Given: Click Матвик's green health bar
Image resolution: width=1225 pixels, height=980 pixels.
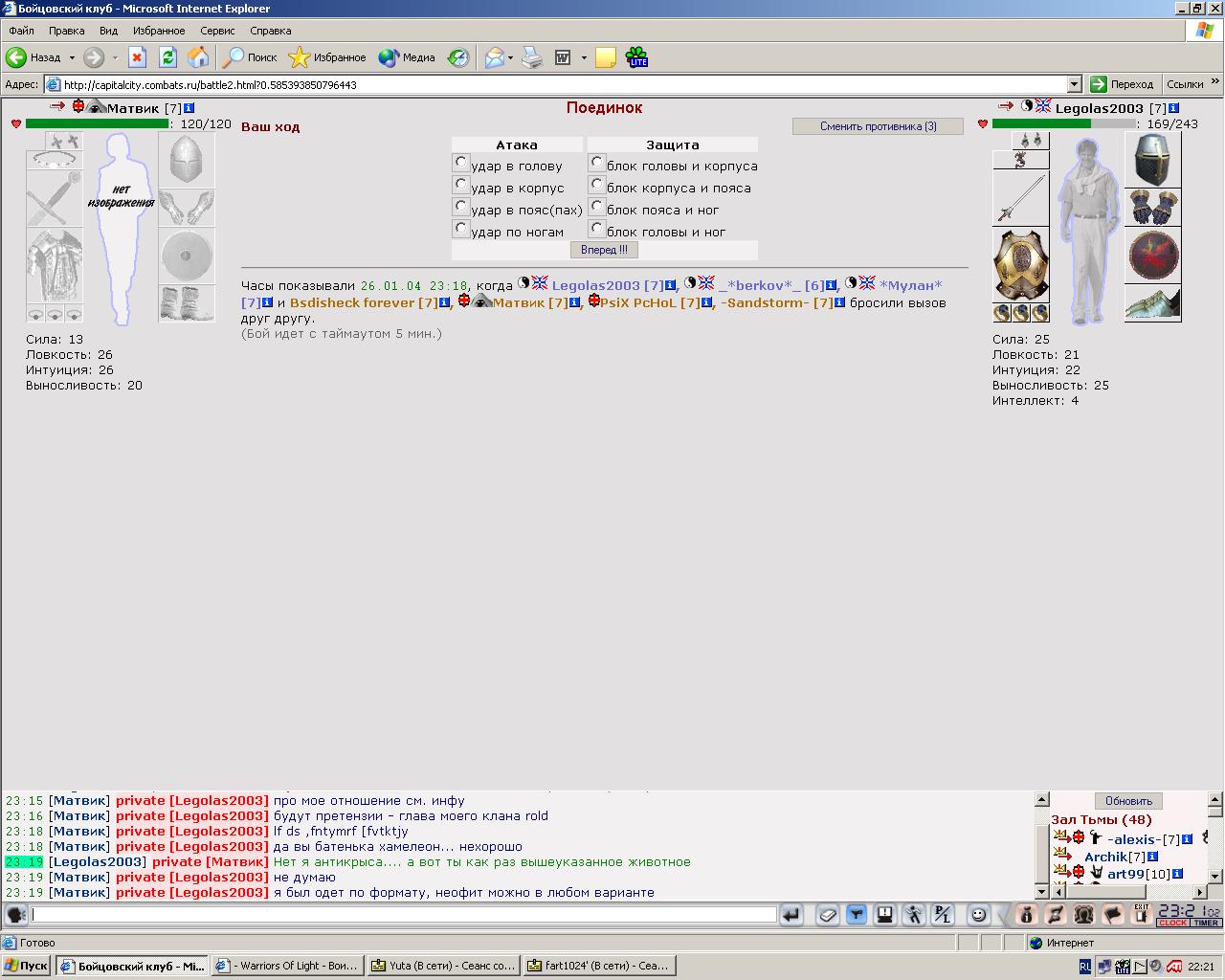Looking at the screenshot, I should [x=97, y=123].
